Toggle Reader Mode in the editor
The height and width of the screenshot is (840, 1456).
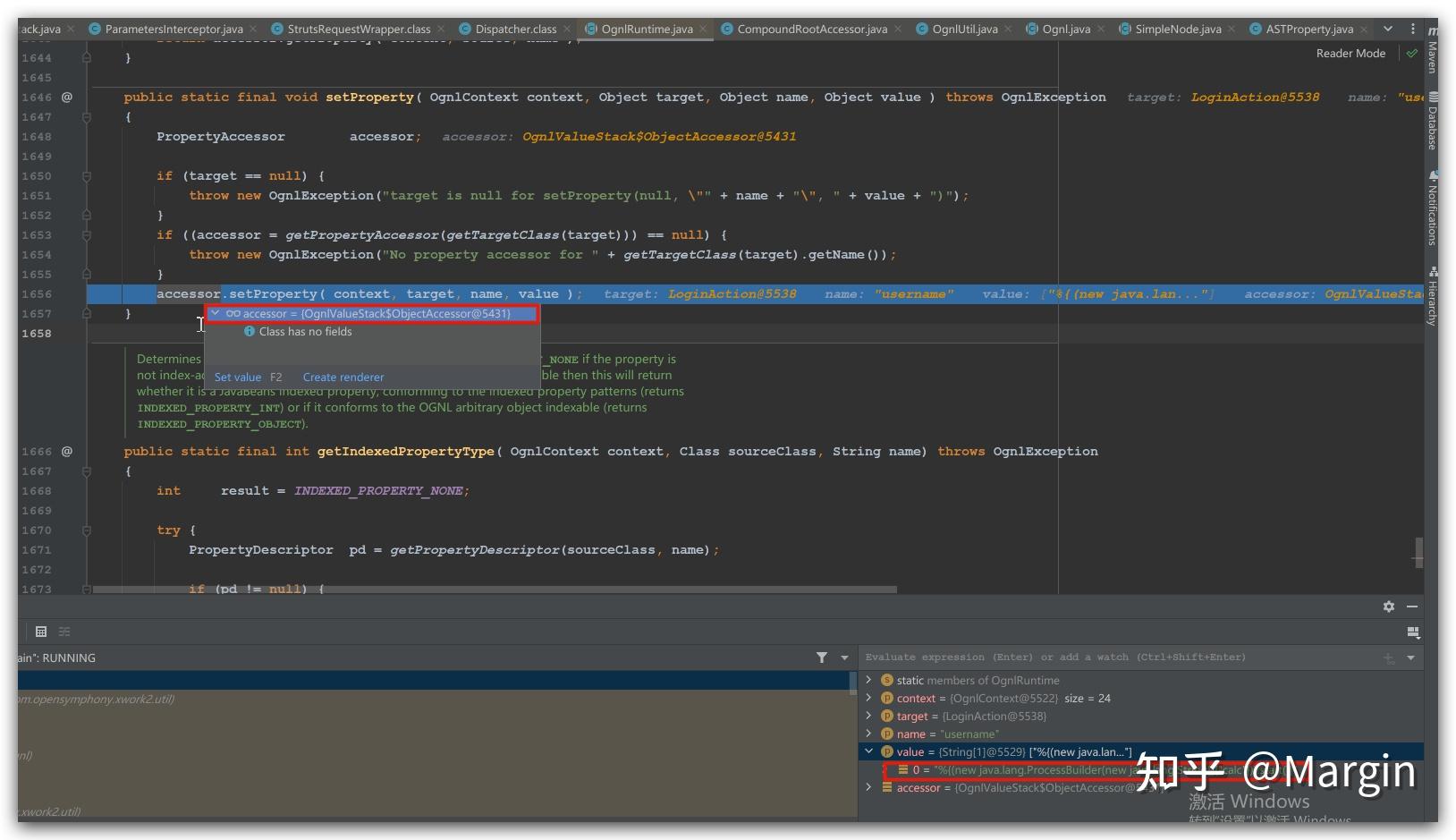(1350, 54)
